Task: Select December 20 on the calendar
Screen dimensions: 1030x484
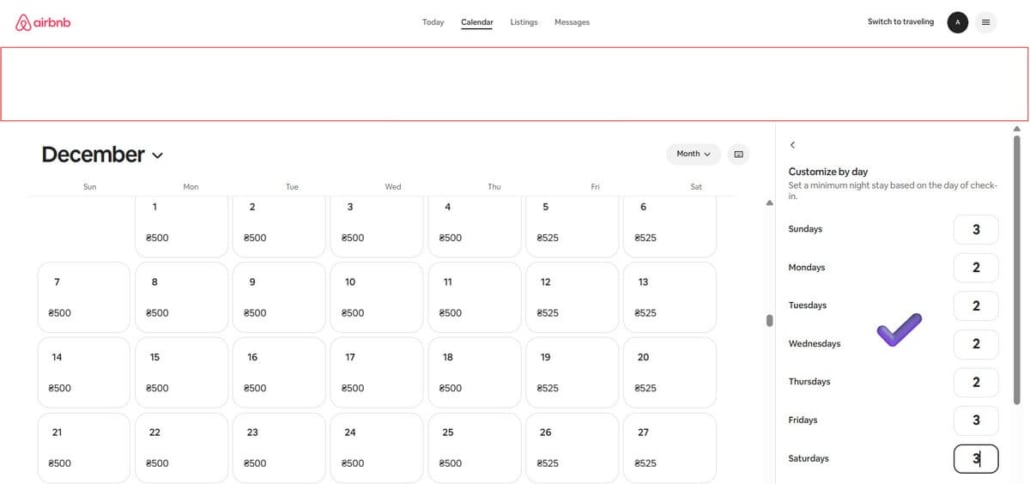Action: [x=670, y=373]
